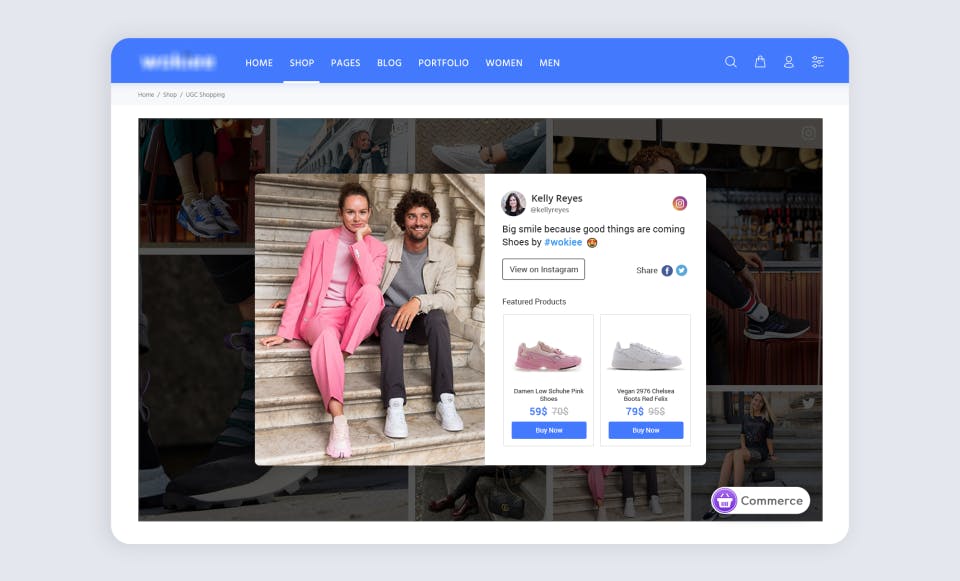
Task: Share post via Facebook icon
Action: (x=667, y=271)
